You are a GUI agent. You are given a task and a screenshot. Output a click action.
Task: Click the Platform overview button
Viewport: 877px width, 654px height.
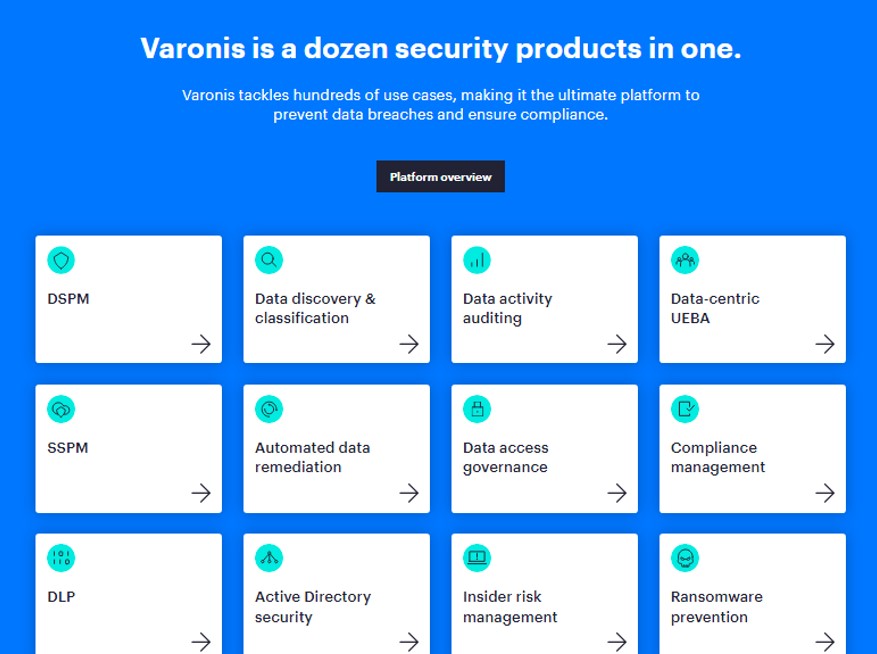440,176
